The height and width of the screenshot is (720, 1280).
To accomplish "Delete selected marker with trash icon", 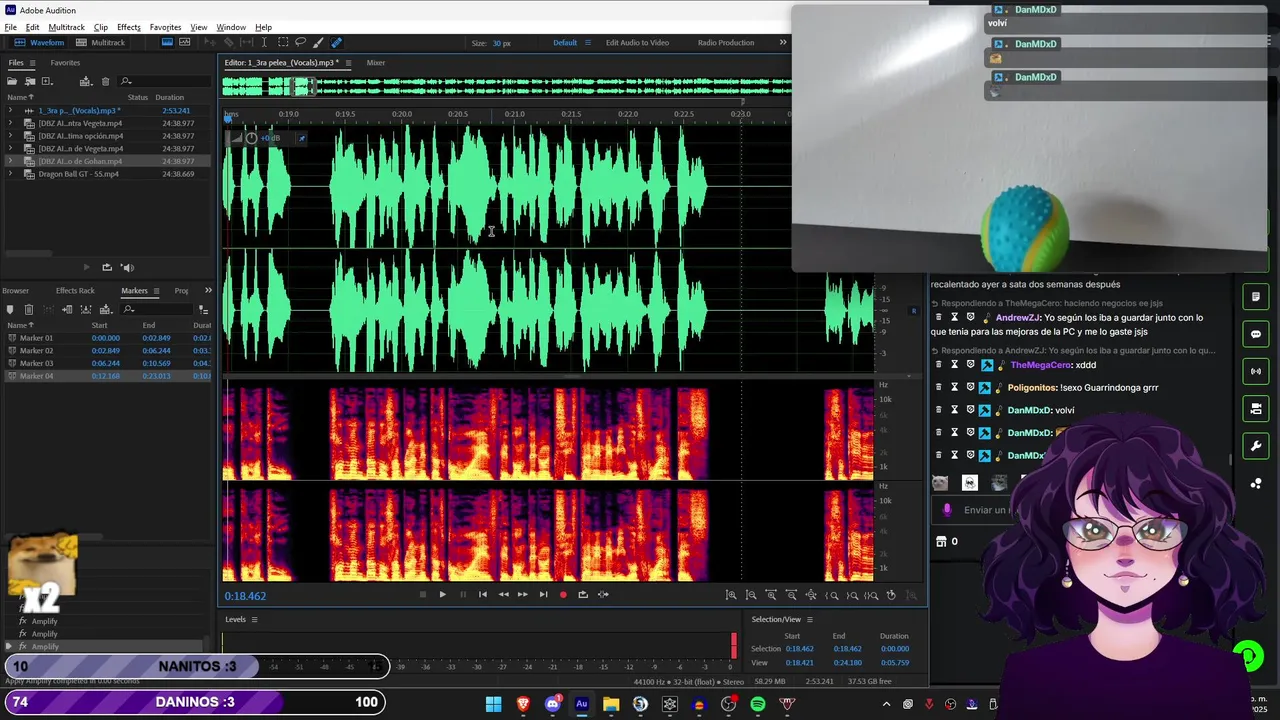I will click(29, 310).
